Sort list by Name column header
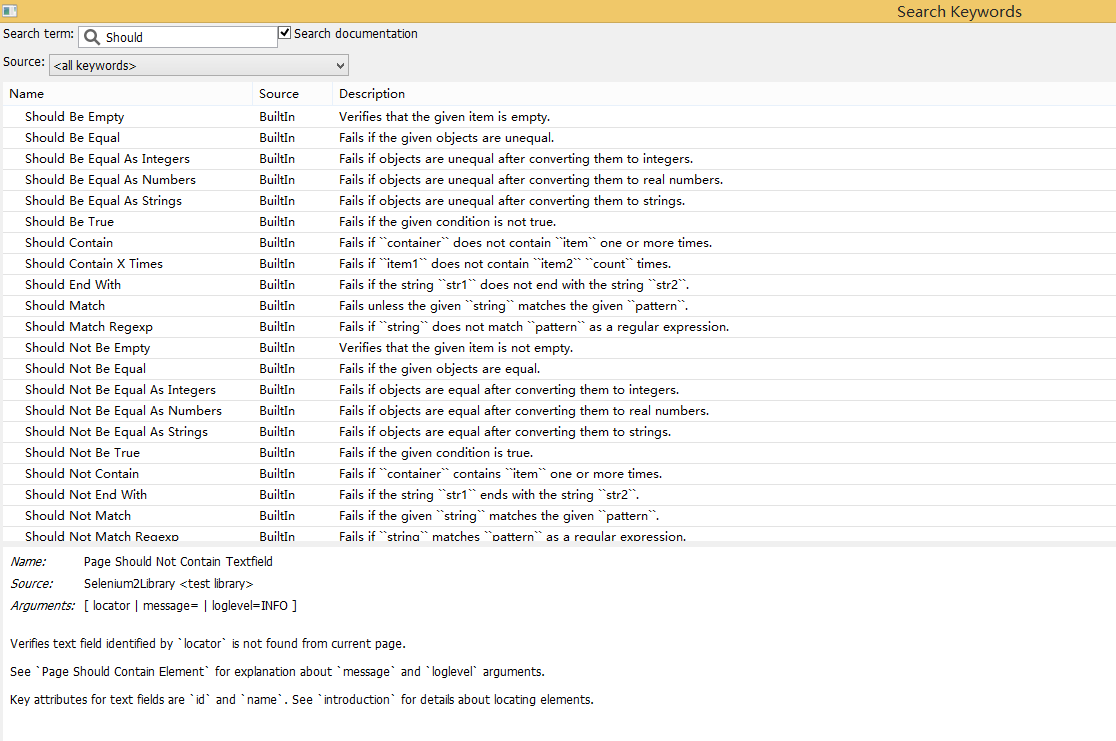The width and height of the screenshot is (1116, 741). 27,94
